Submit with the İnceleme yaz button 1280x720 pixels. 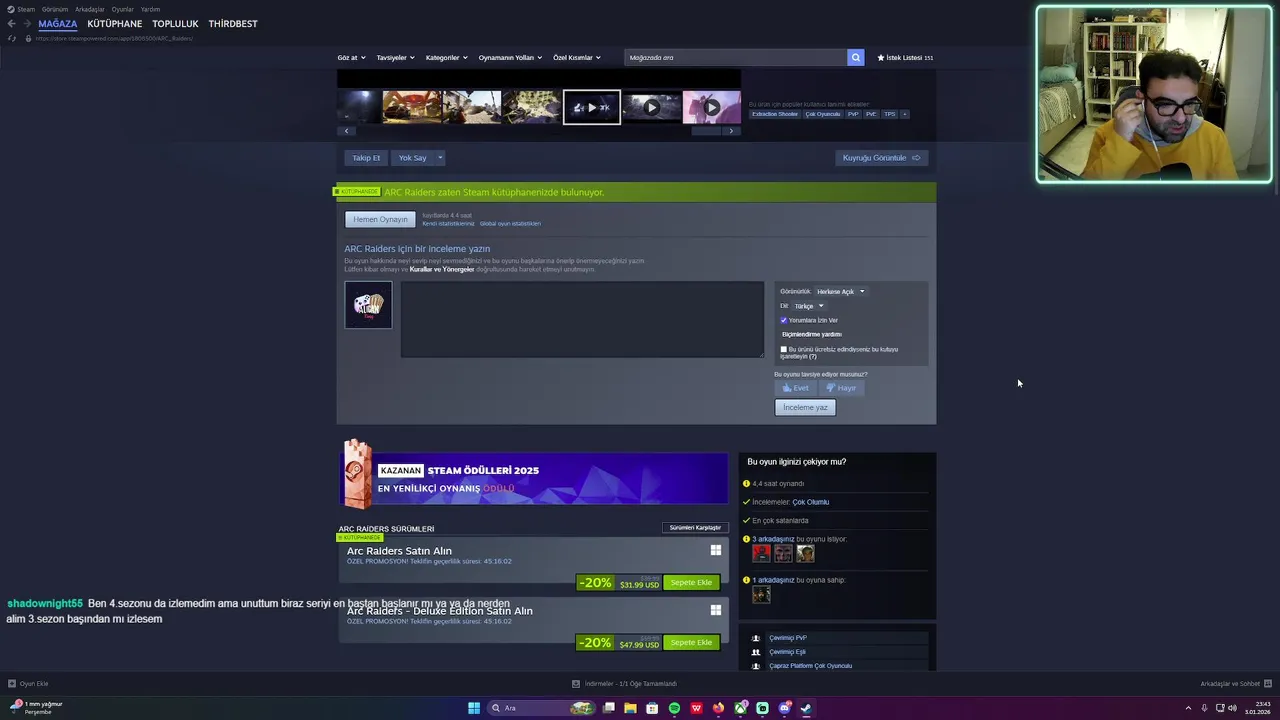pyautogui.click(x=805, y=407)
